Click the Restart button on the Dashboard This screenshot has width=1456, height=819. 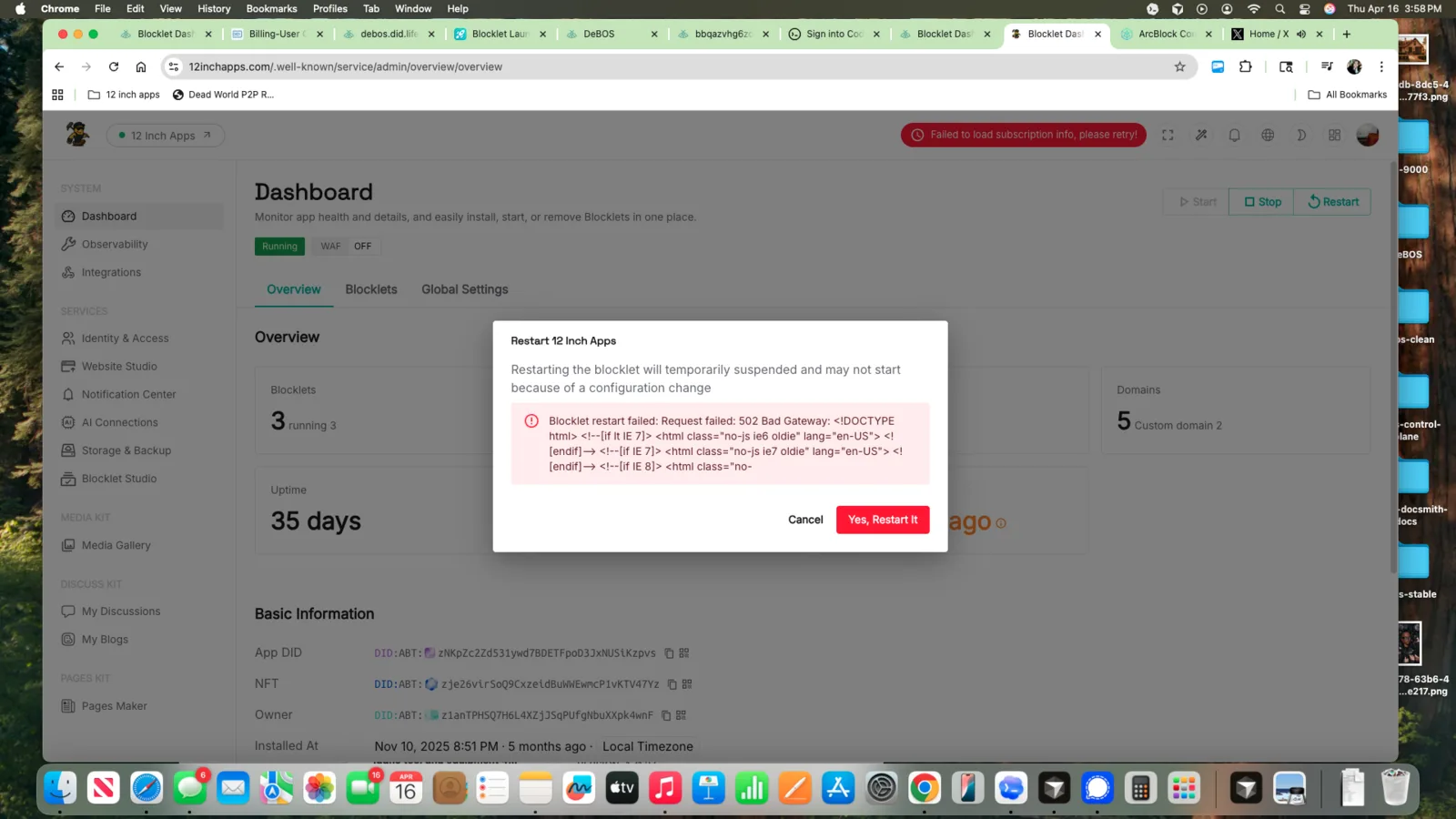click(x=1332, y=202)
